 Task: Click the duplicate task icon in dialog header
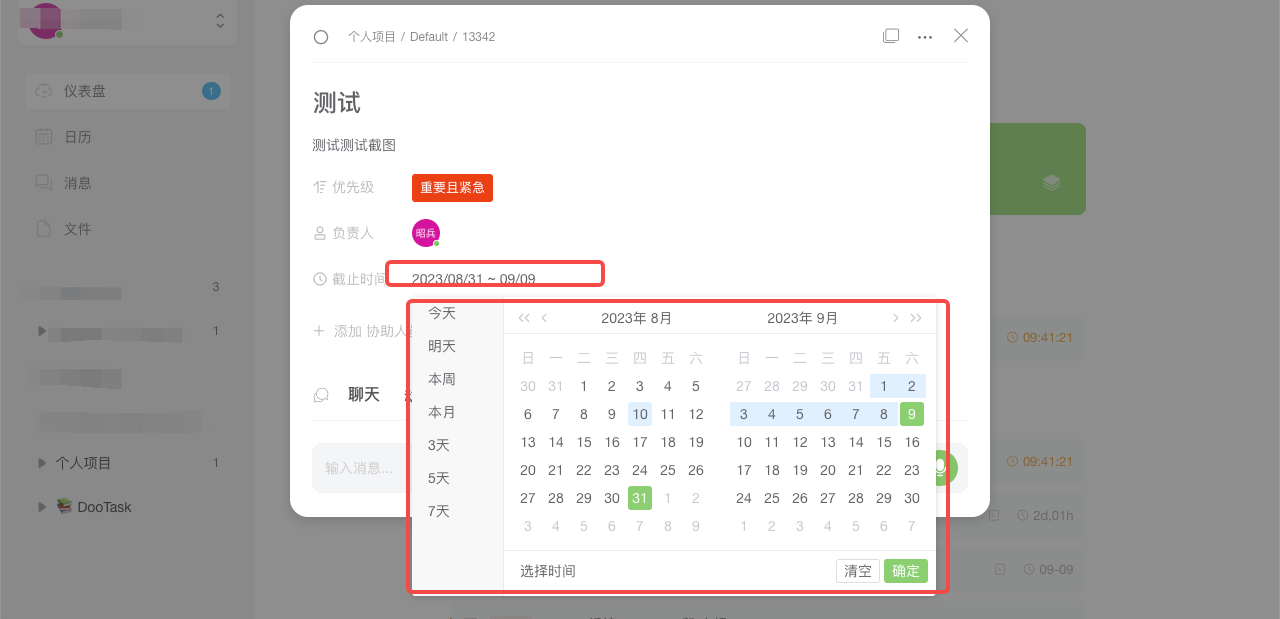891,35
